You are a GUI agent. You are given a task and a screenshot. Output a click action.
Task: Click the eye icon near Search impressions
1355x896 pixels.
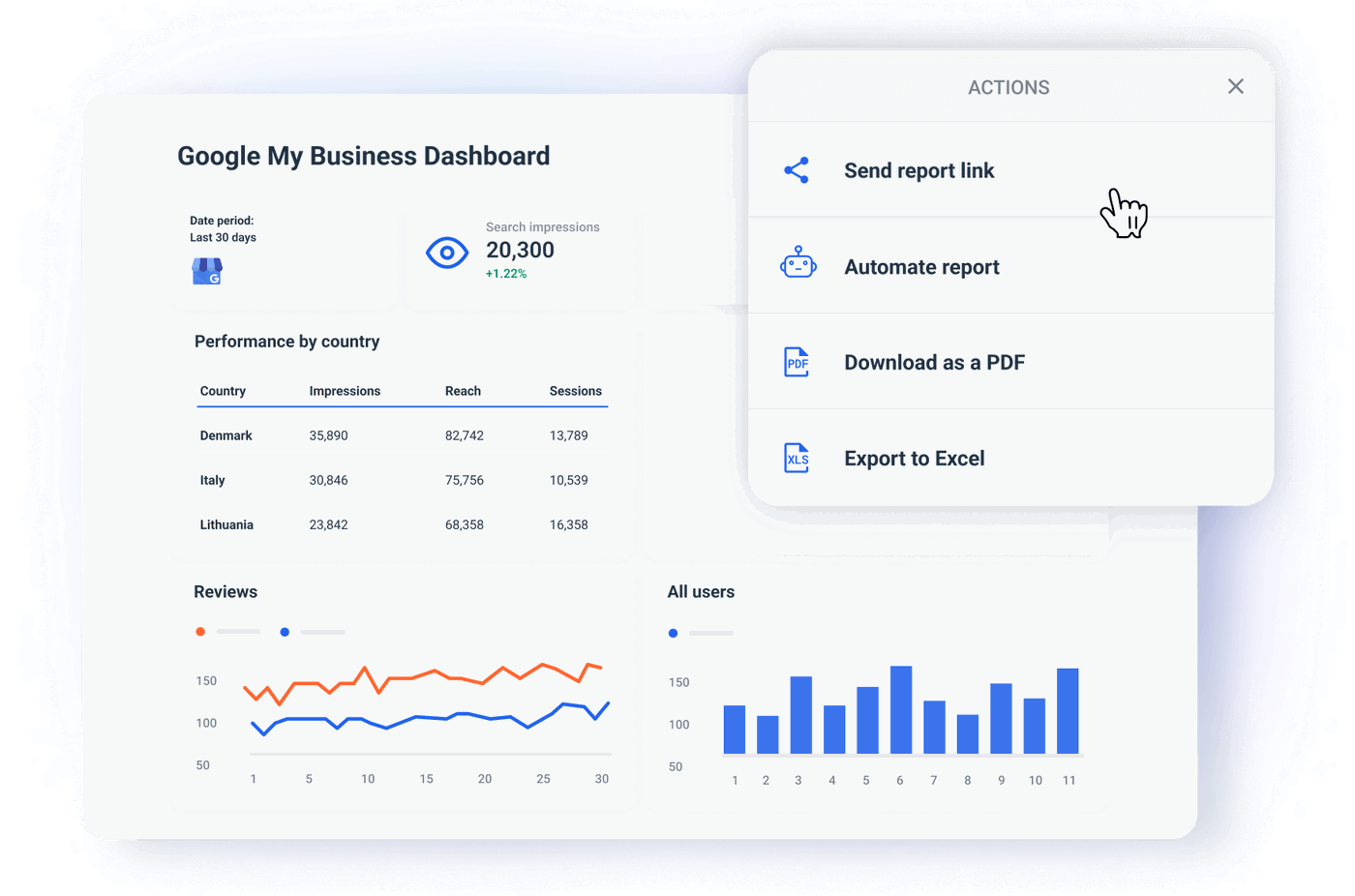[446, 254]
